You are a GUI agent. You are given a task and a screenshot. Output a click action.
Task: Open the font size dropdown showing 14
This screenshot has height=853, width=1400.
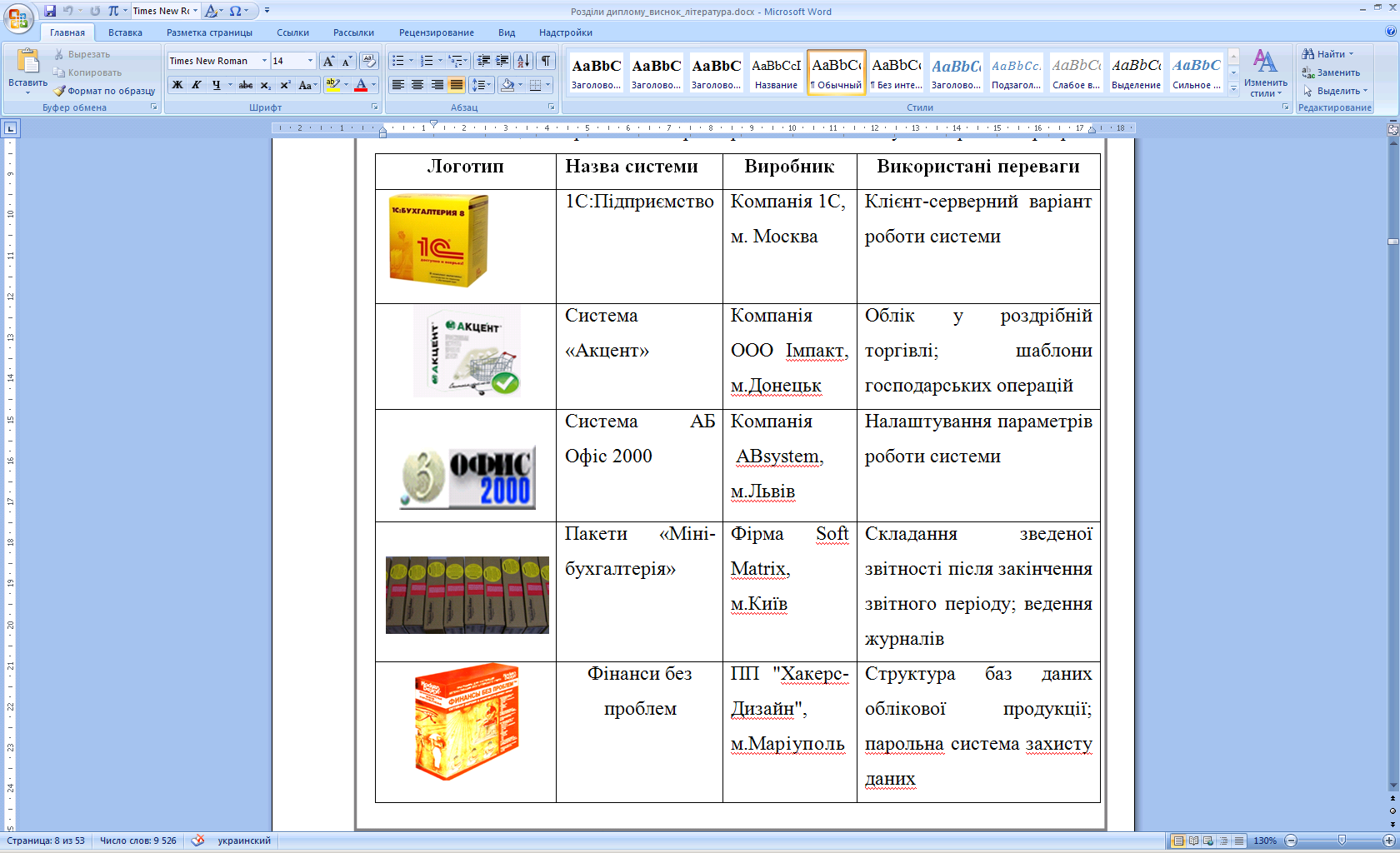click(310, 61)
